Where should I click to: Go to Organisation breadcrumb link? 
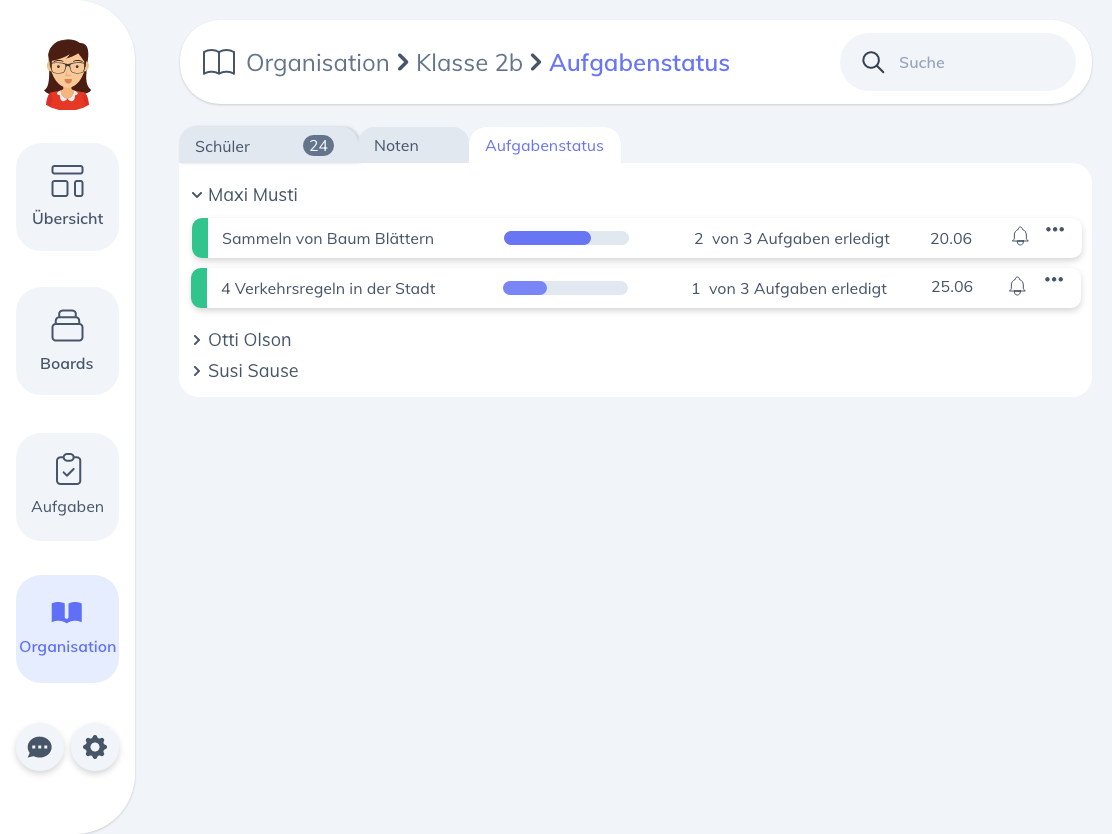click(x=318, y=62)
